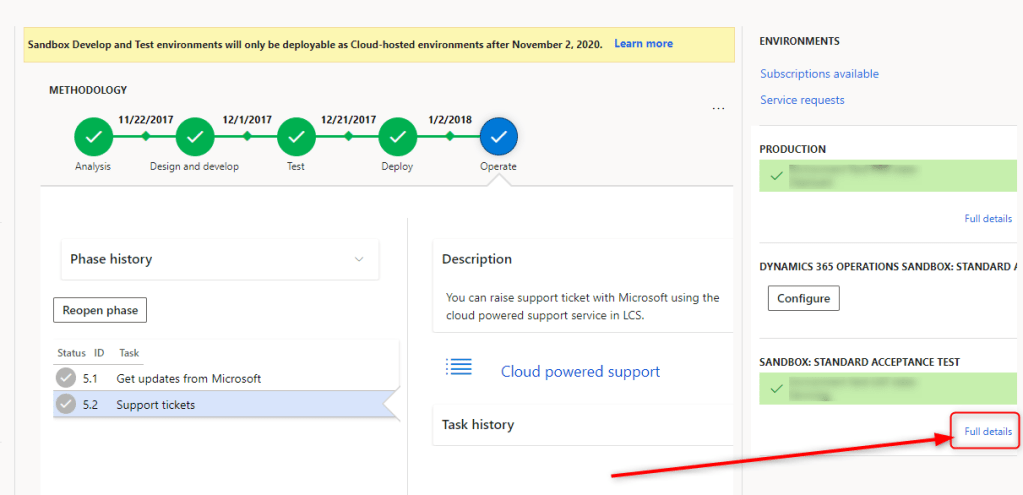Open the Deploy phase circle
The width and height of the screenshot is (1023, 495).
click(397, 135)
